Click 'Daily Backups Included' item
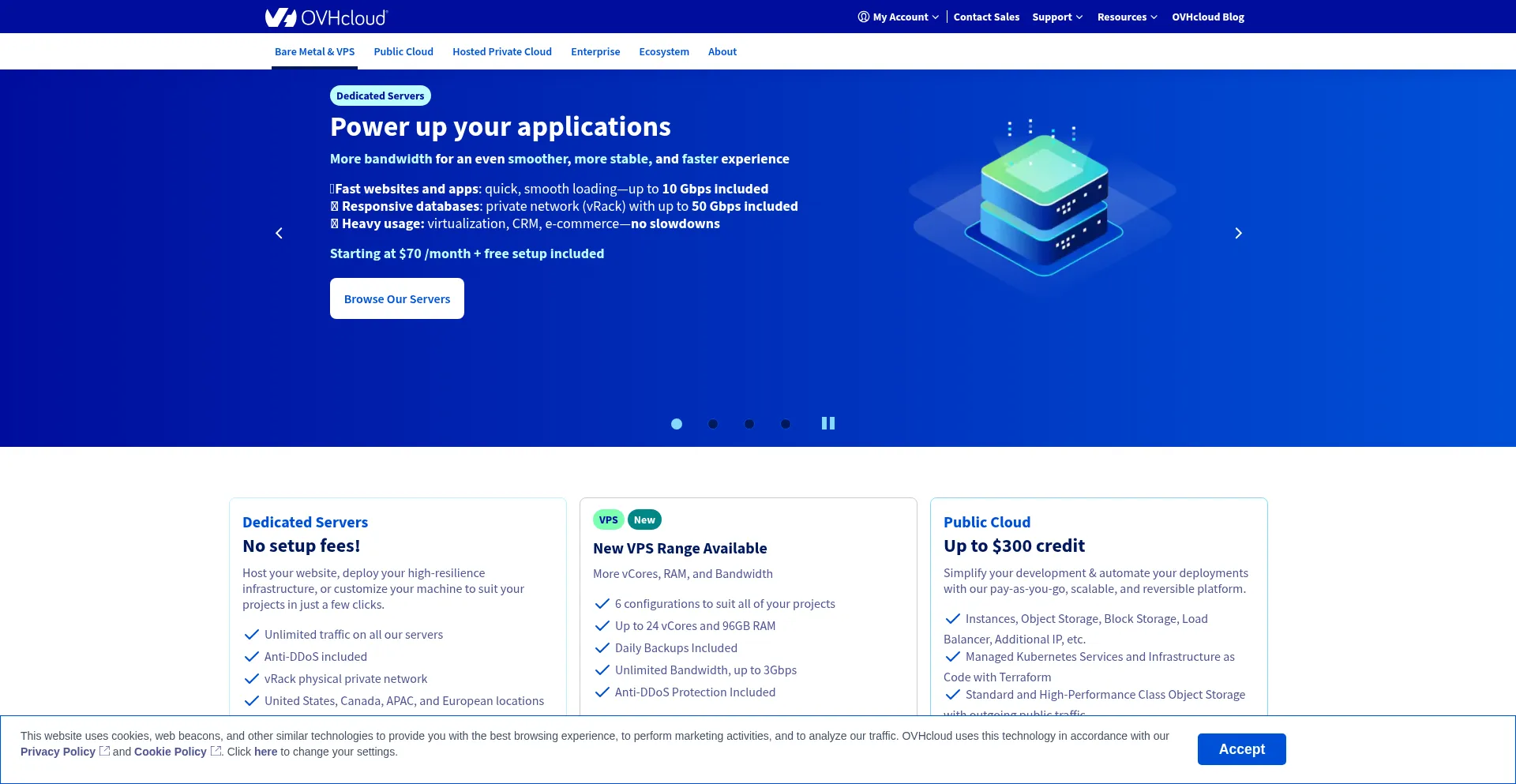Viewport: 1516px width, 784px height. click(676, 648)
